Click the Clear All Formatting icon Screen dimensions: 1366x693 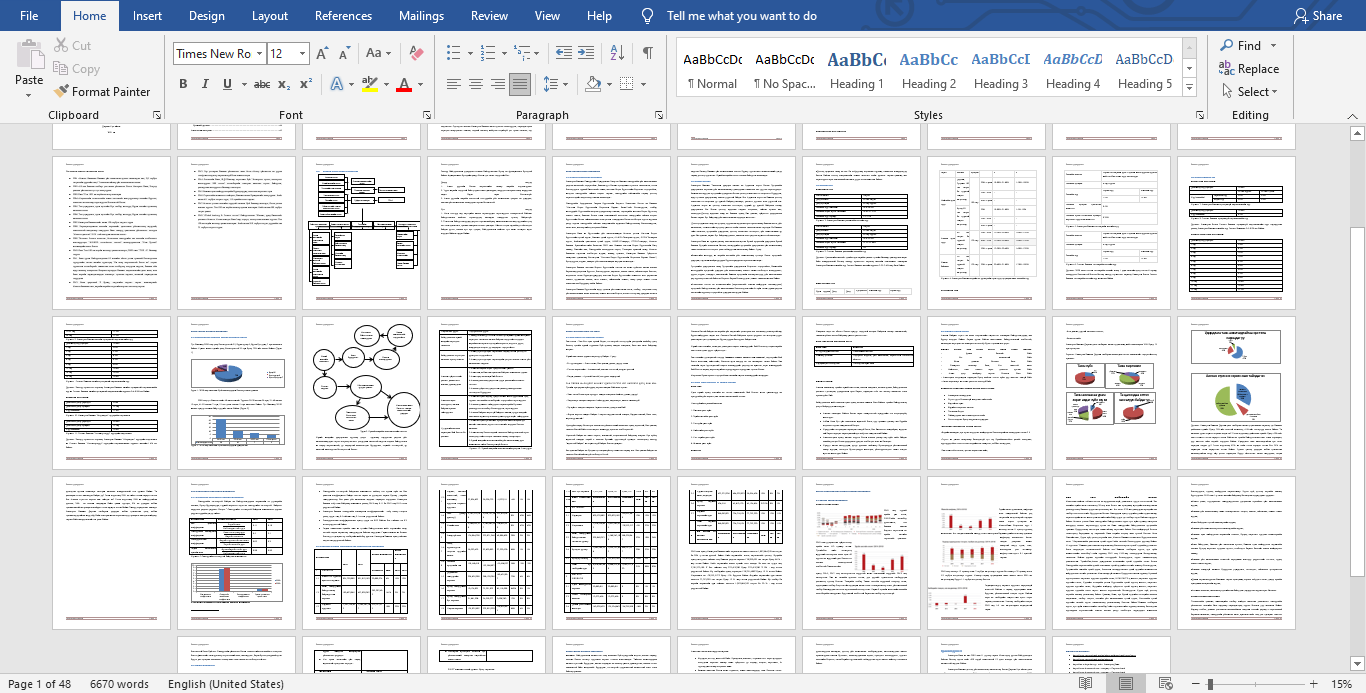[417, 53]
